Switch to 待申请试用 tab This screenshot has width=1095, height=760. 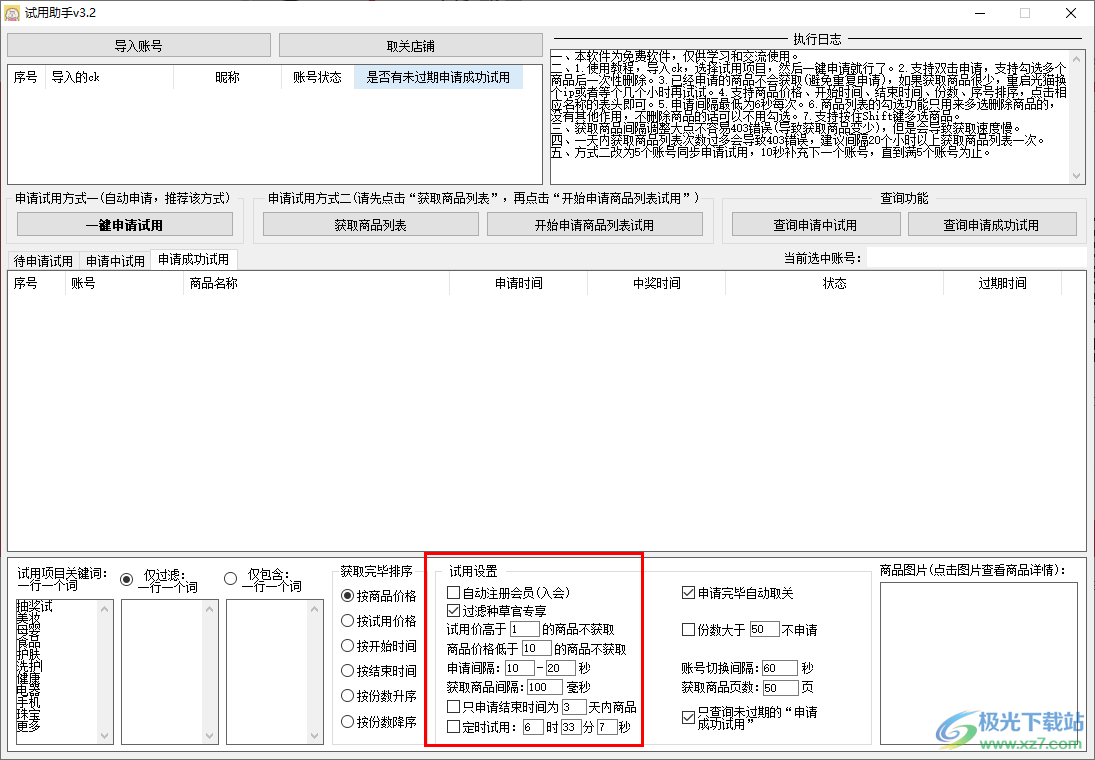tap(43, 261)
